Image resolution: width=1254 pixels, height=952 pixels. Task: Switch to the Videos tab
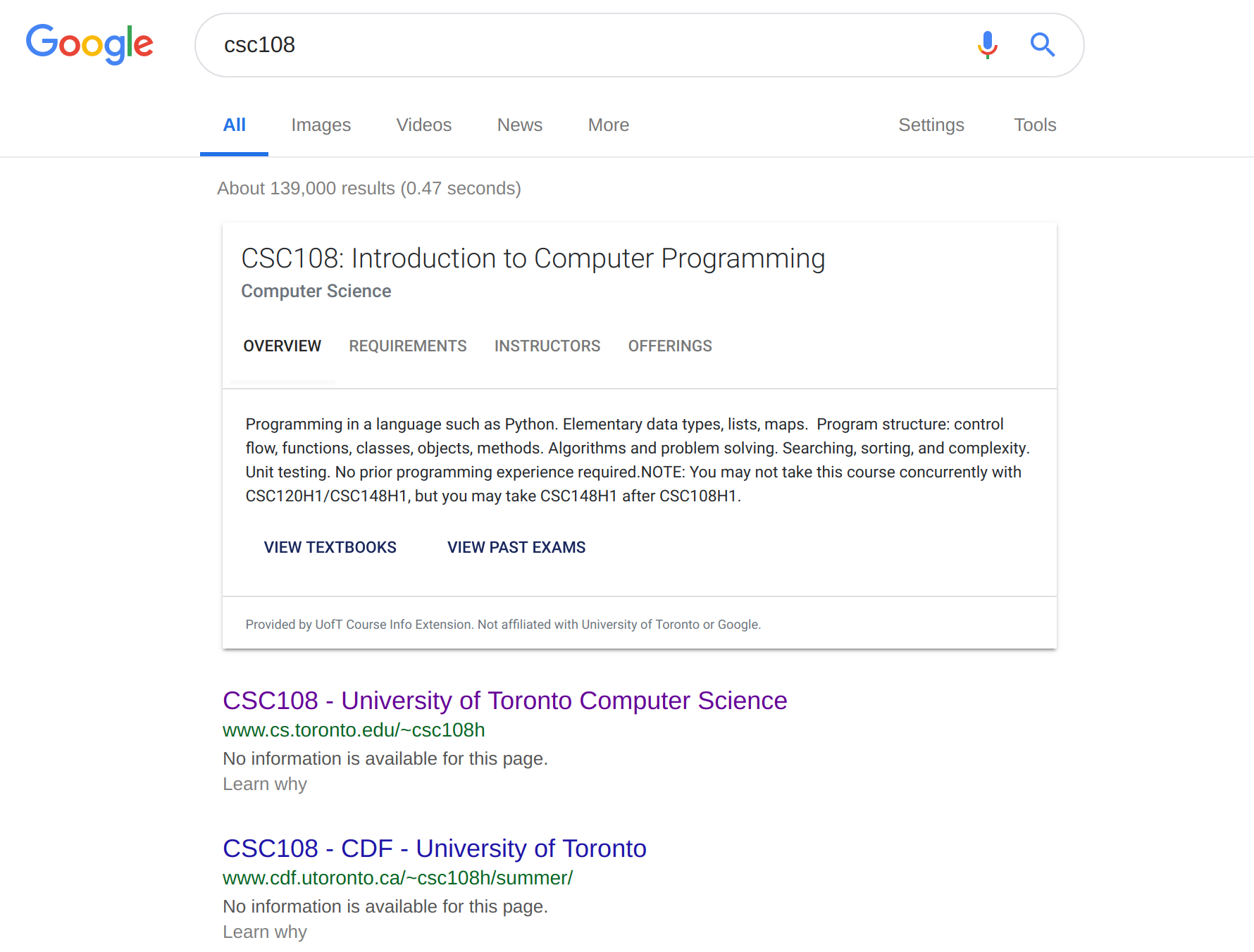(x=424, y=125)
